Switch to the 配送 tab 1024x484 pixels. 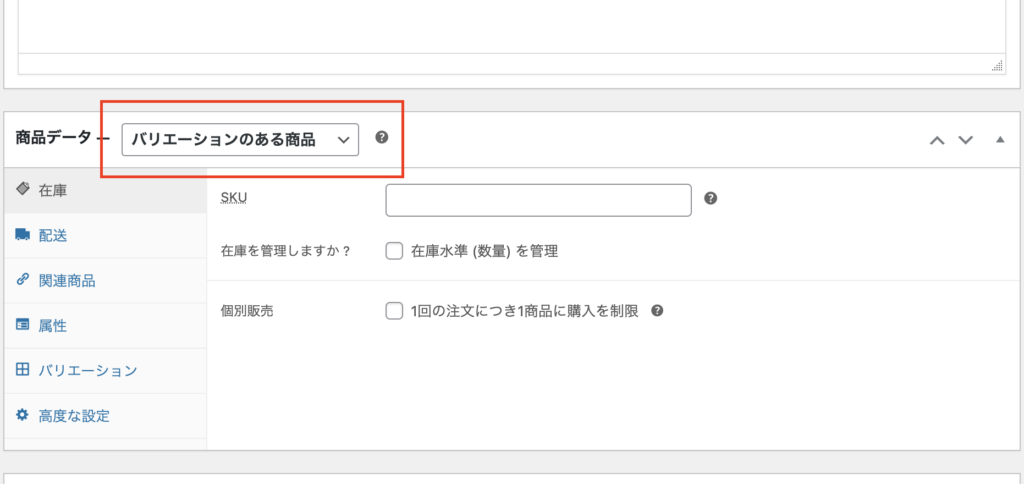pos(52,235)
